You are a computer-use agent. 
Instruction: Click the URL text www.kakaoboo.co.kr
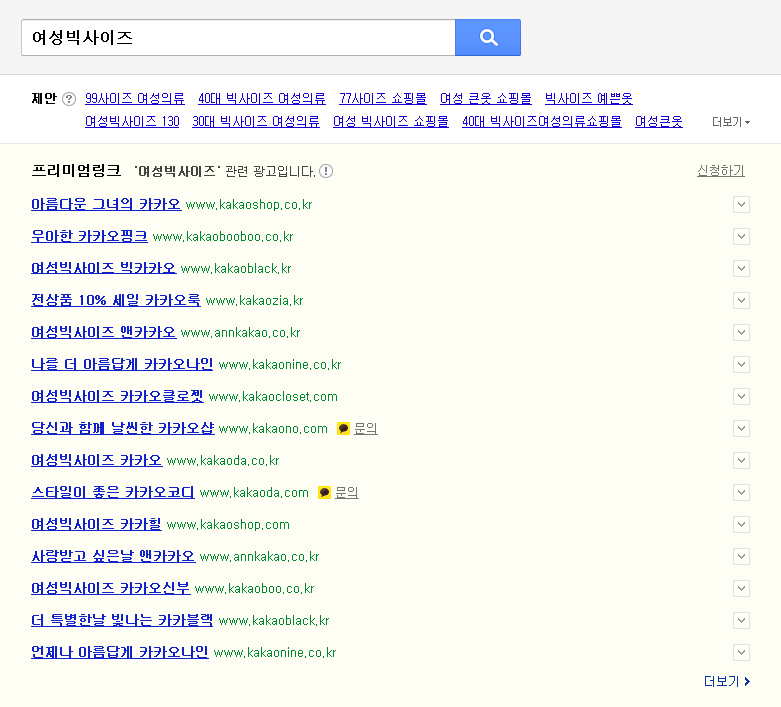pyautogui.click(x=255, y=589)
